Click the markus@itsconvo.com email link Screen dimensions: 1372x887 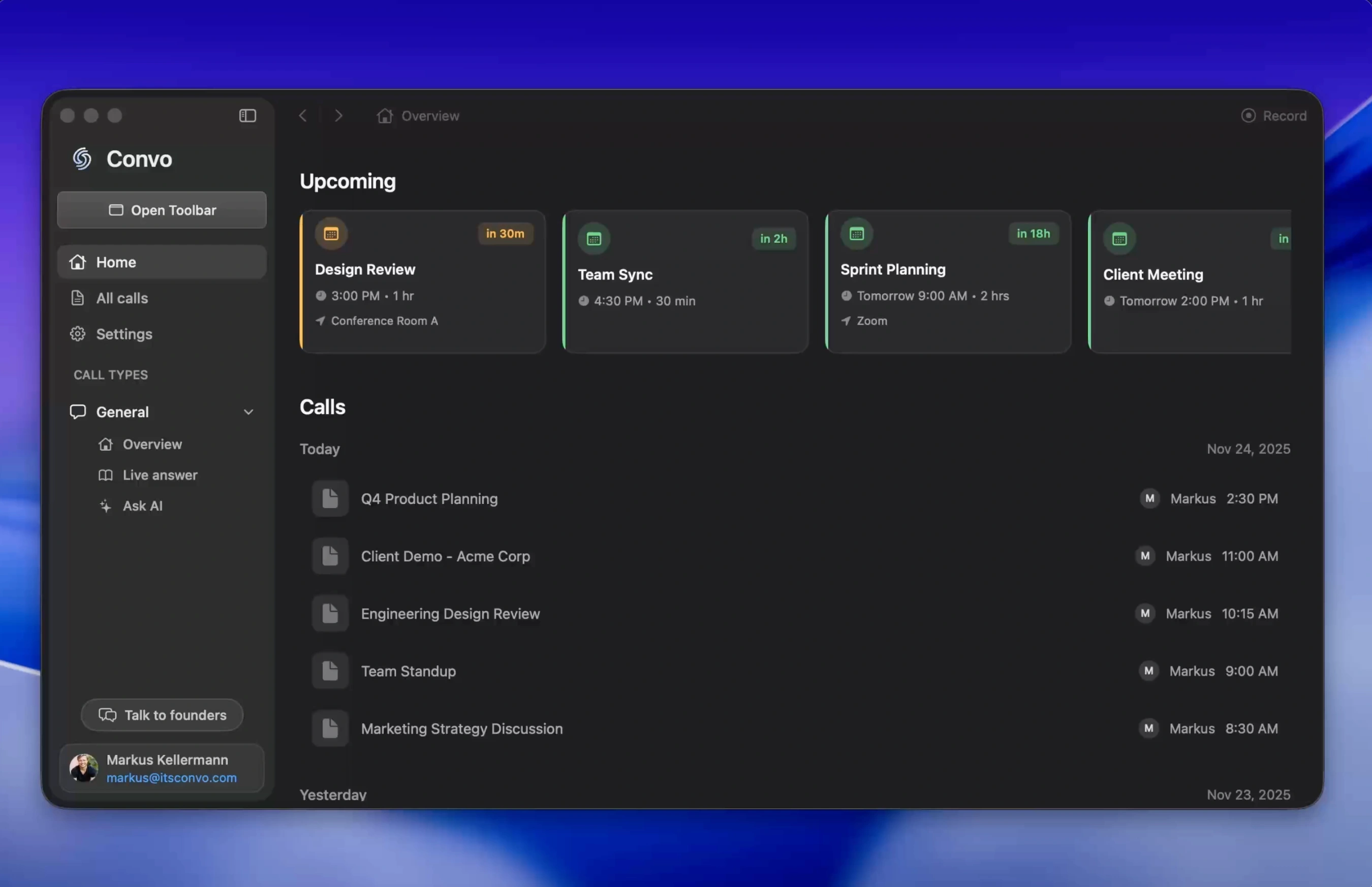pyautogui.click(x=171, y=778)
